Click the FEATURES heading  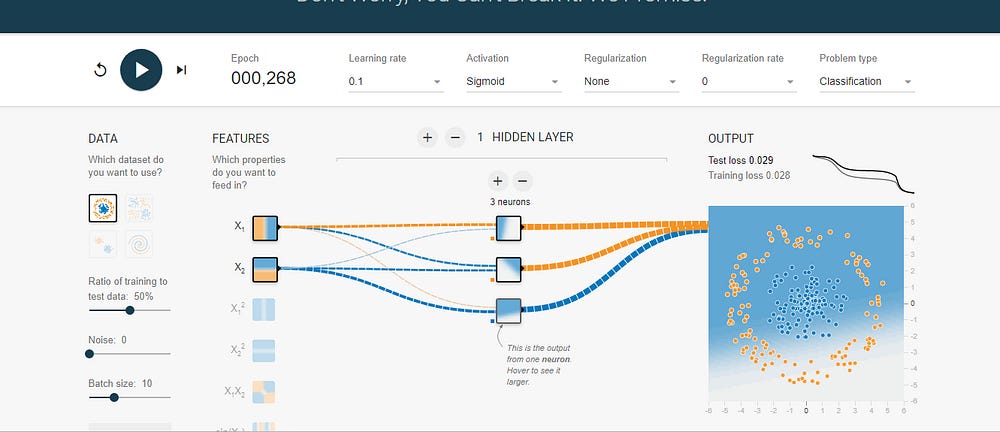click(x=240, y=138)
